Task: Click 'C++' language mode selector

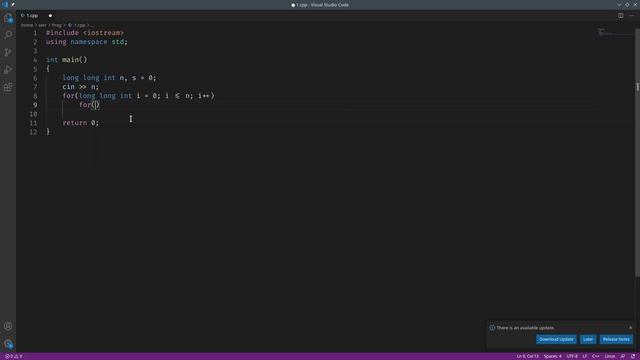Action: 596,356
